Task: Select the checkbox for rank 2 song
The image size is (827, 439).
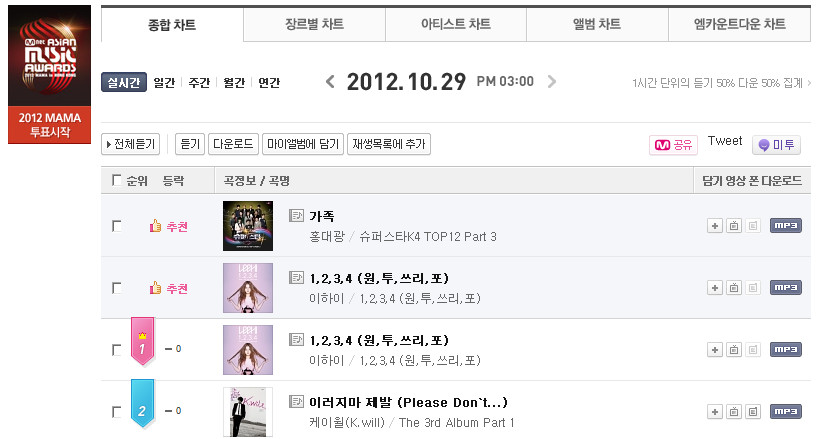Action: (x=117, y=412)
